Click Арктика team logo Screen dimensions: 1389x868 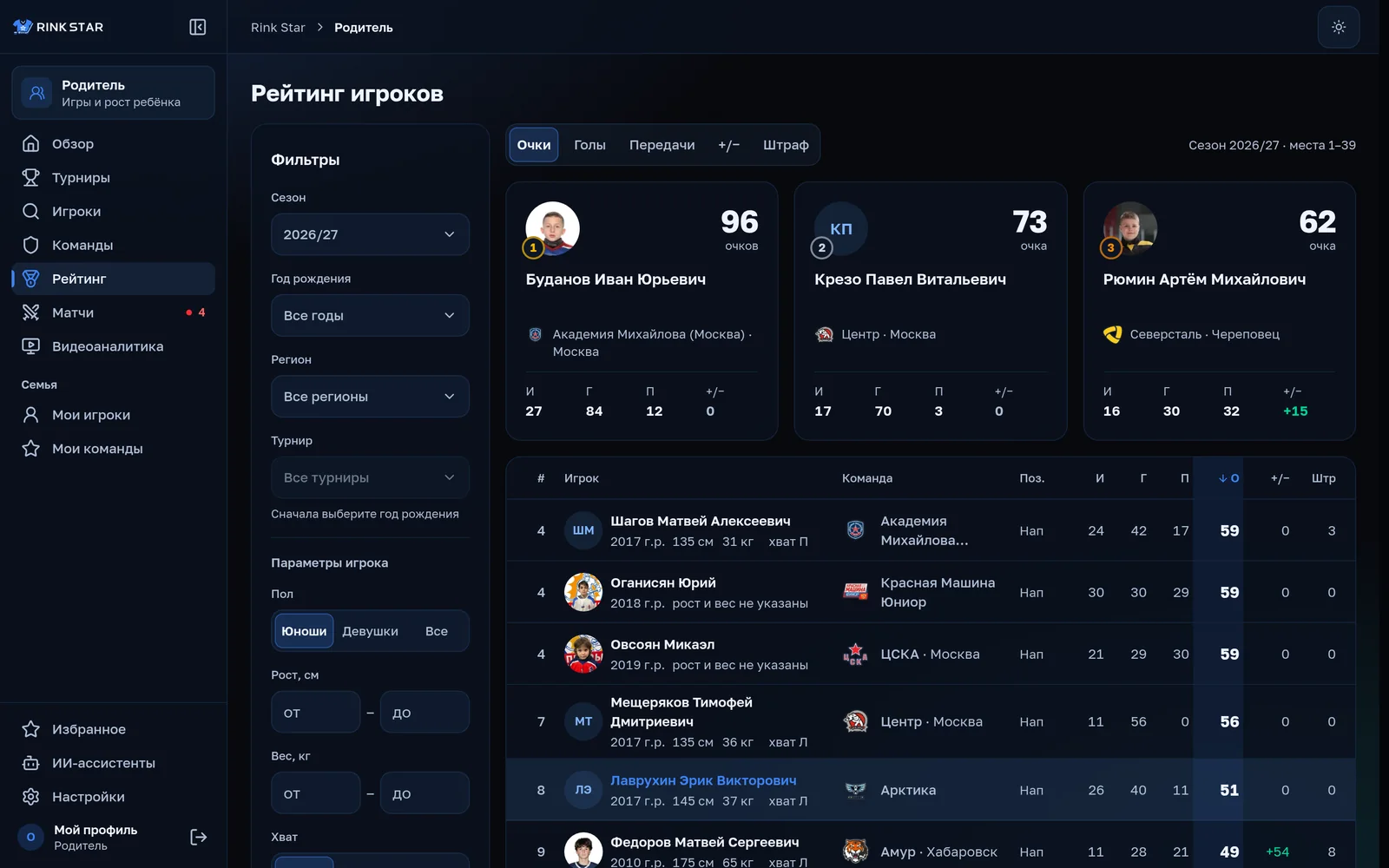pos(855,790)
